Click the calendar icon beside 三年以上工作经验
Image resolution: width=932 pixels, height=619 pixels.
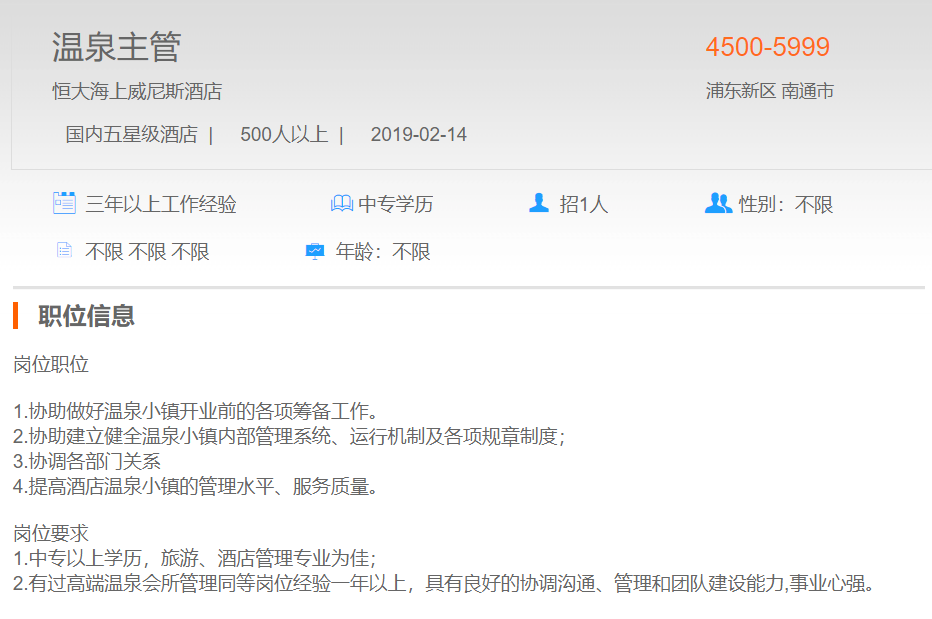tap(64, 203)
